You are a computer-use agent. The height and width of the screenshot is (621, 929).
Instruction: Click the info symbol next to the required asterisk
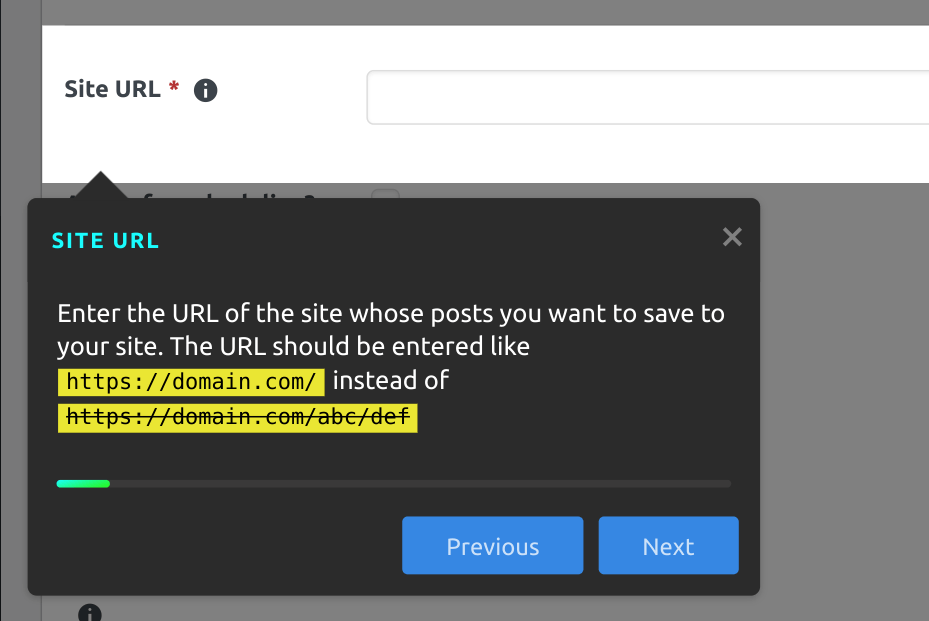pyautogui.click(x=205, y=90)
